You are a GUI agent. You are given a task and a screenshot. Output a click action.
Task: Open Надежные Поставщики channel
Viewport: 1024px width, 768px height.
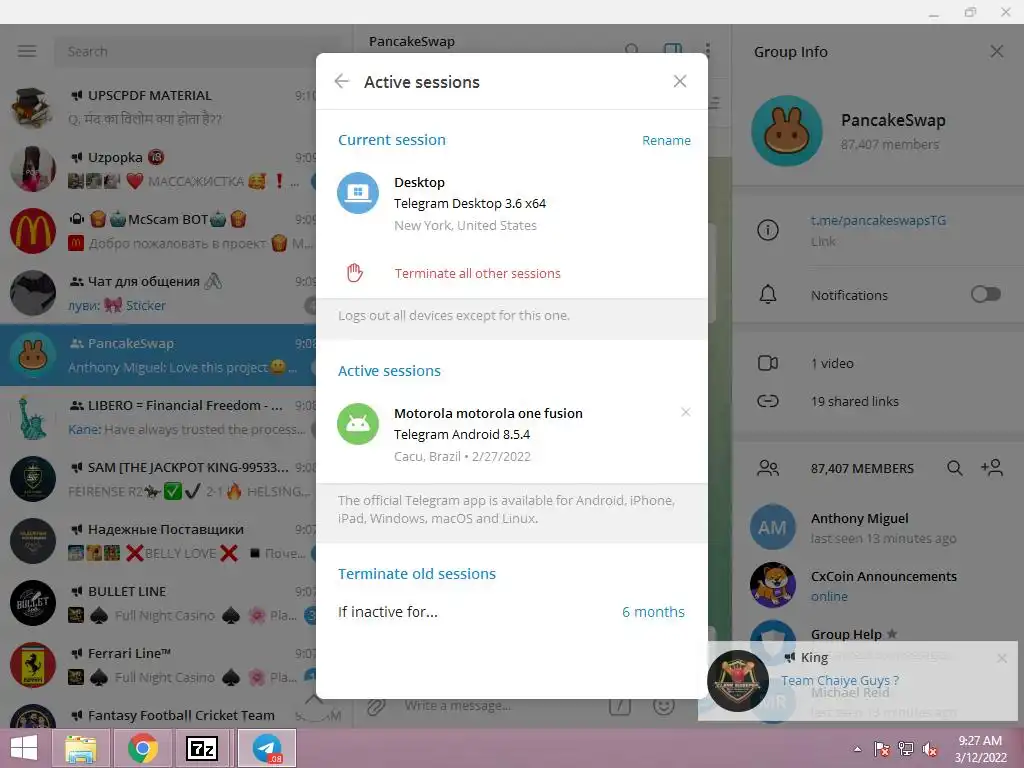click(x=158, y=541)
